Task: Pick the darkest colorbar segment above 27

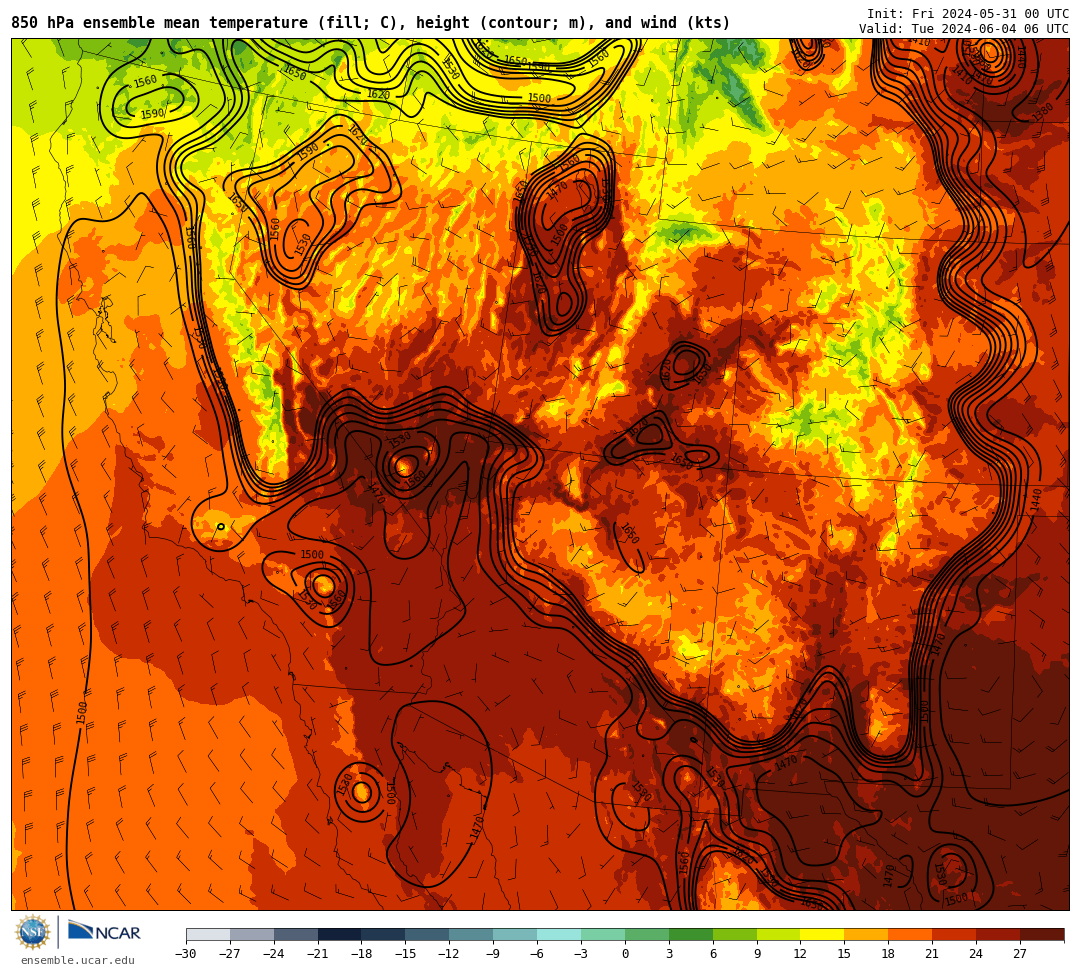Action: pyautogui.click(x=1042, y=934)
